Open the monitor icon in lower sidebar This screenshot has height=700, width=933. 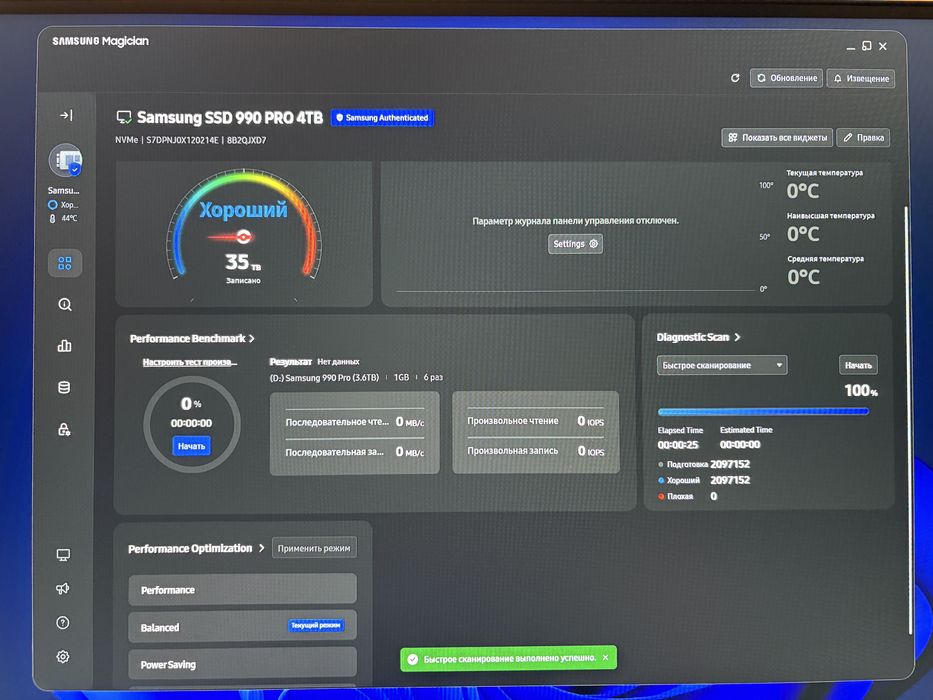[x=63, y=555]
